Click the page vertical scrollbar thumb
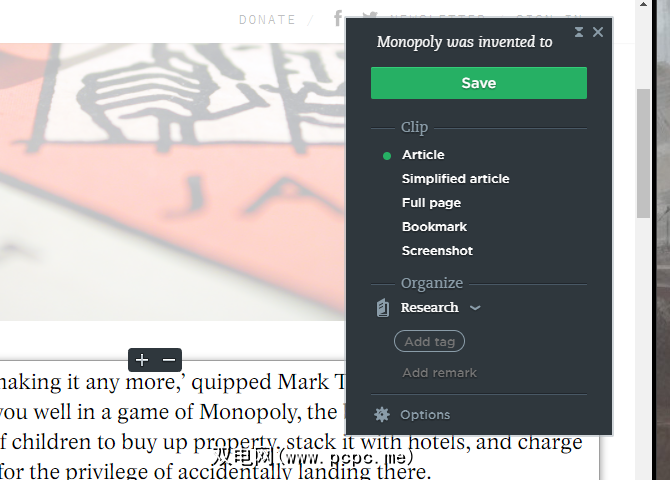670x480 pixels. [x=644, y=154]
